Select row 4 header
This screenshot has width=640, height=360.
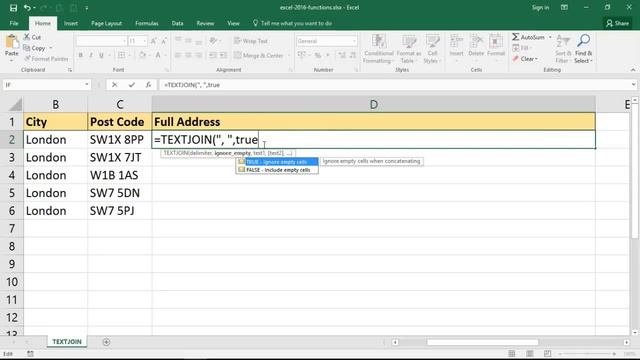coord(11,175)
